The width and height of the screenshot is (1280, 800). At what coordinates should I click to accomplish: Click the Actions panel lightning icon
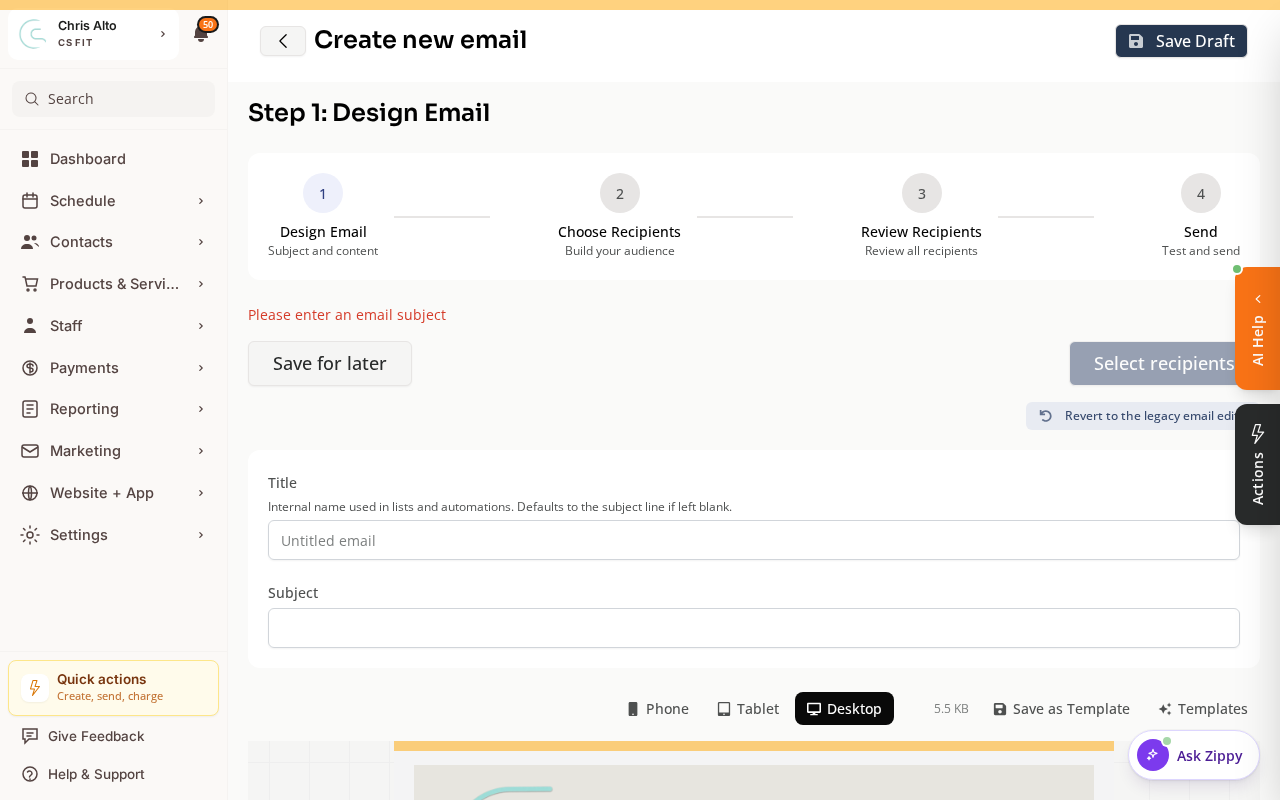point(1258,433)
